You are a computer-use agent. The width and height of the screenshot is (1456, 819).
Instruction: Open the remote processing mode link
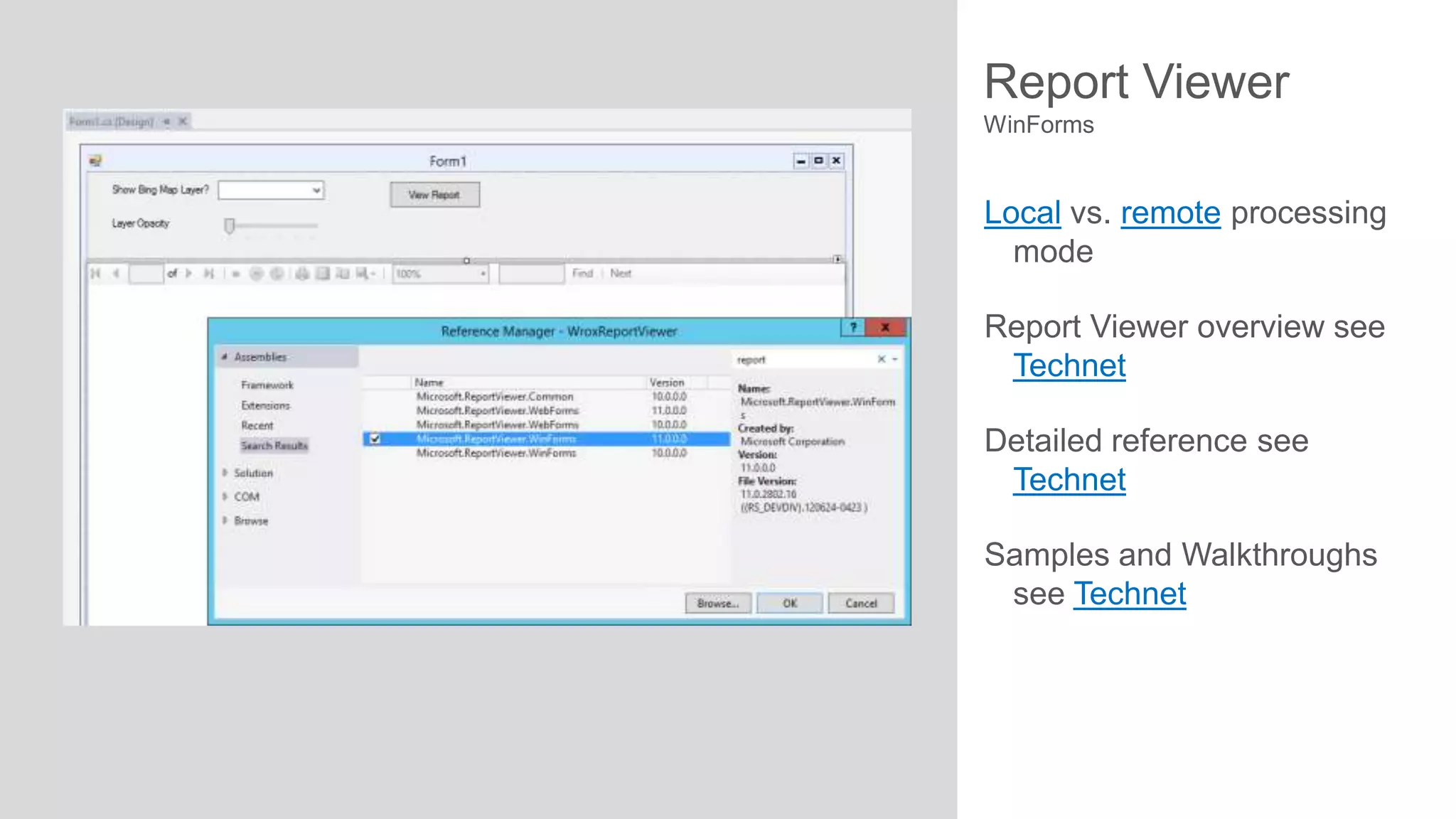point(1171,213)
